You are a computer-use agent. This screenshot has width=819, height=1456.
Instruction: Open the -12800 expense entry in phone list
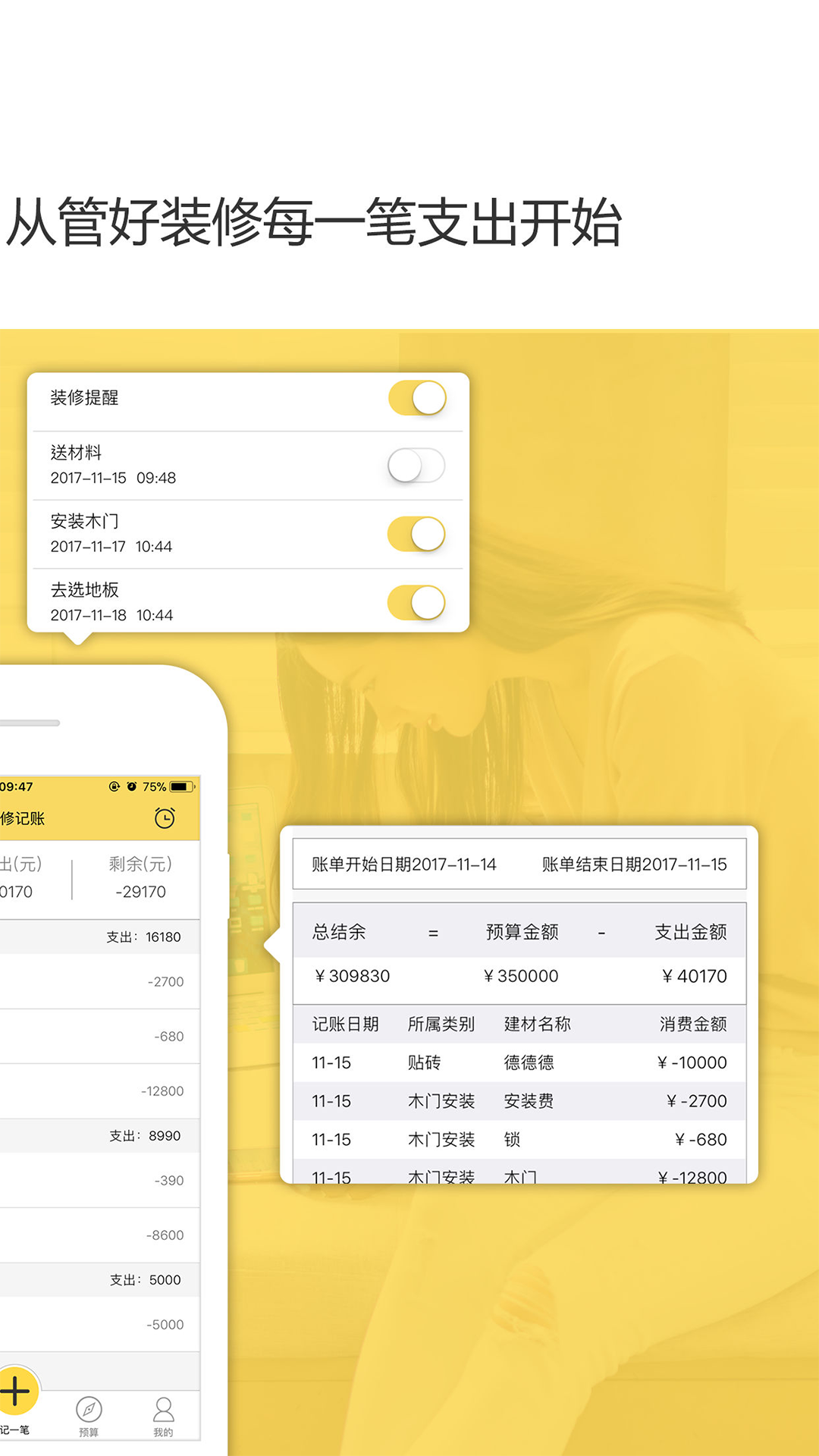tap(99, 1091)
